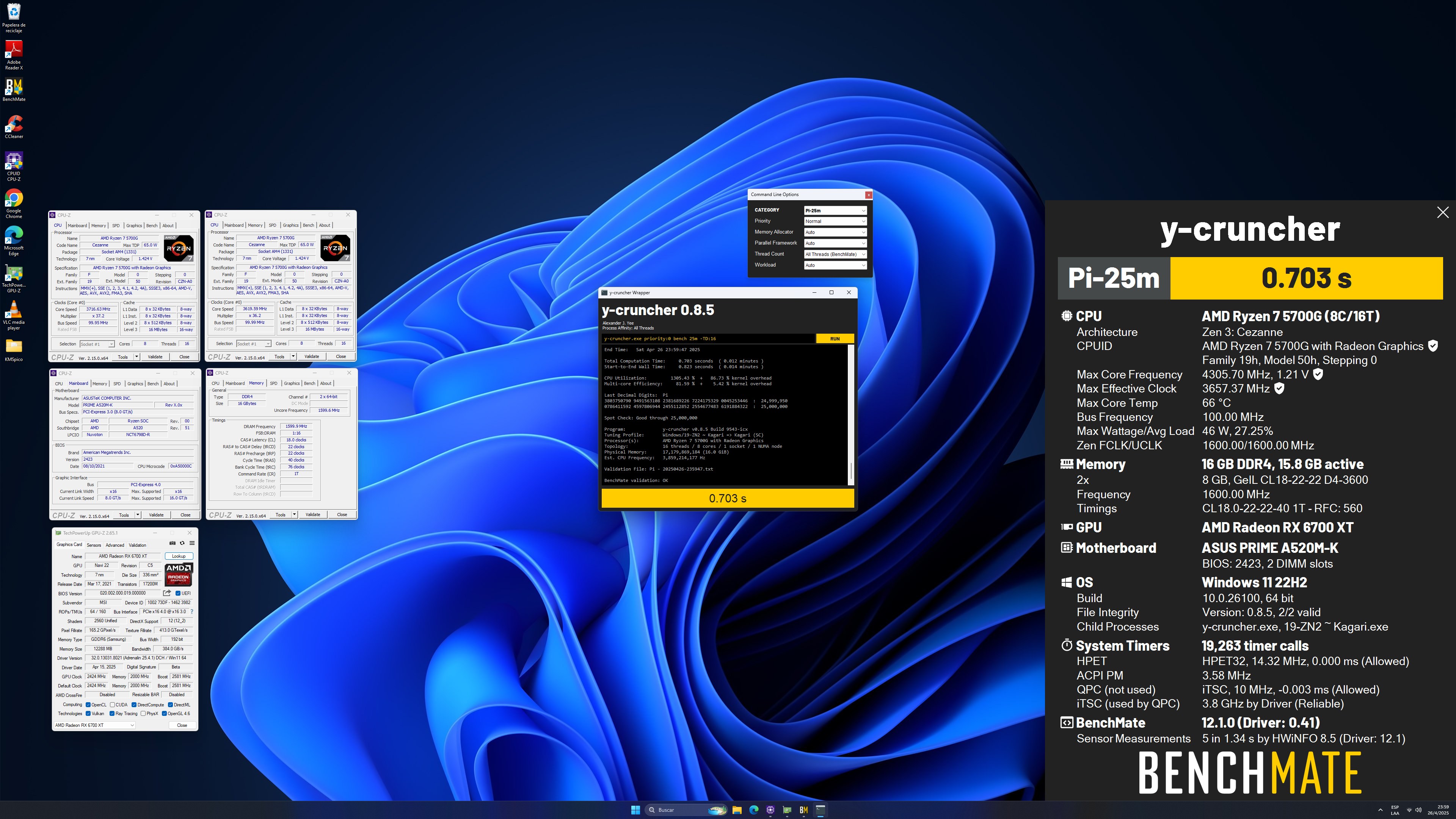Open the Adobe Reader X desktop shortcut
Image resolution: width=1456 pixels, height=819 pixels.
tap(14, 55)
